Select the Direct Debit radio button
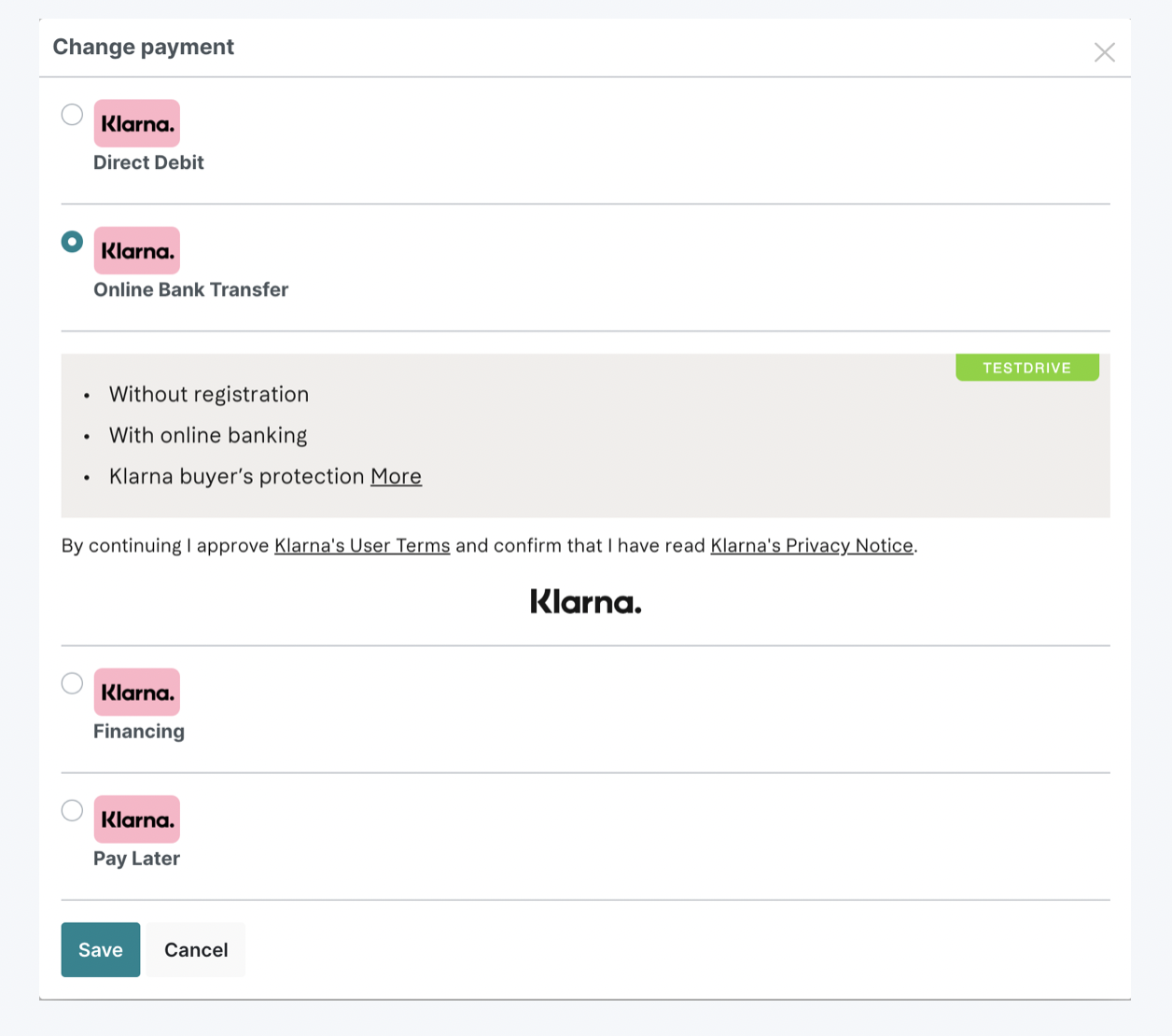 [72, 115]
